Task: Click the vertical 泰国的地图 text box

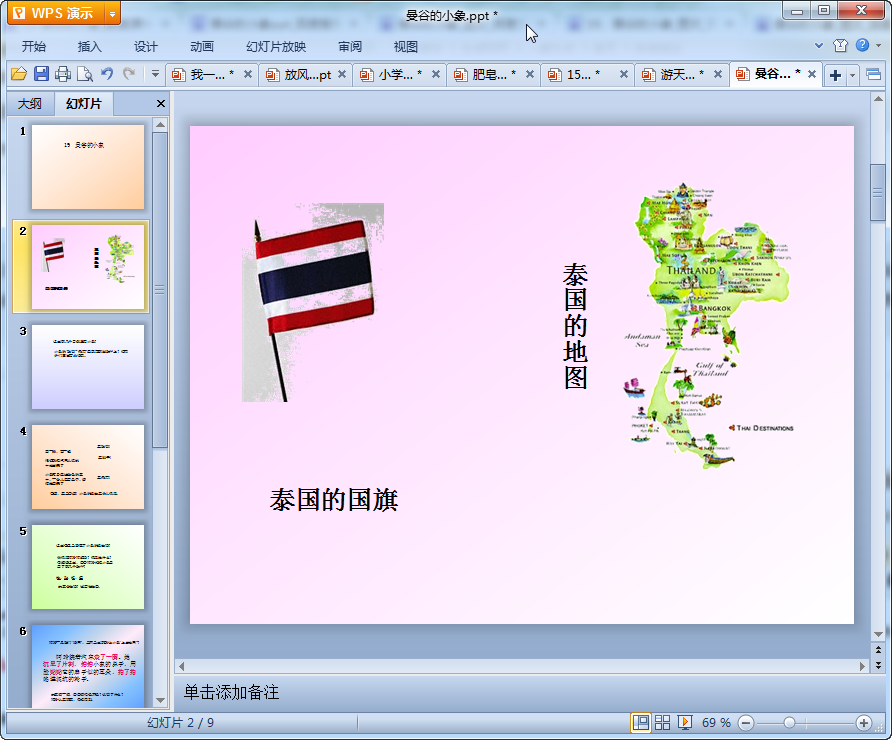Action: (x=575, y=326)
